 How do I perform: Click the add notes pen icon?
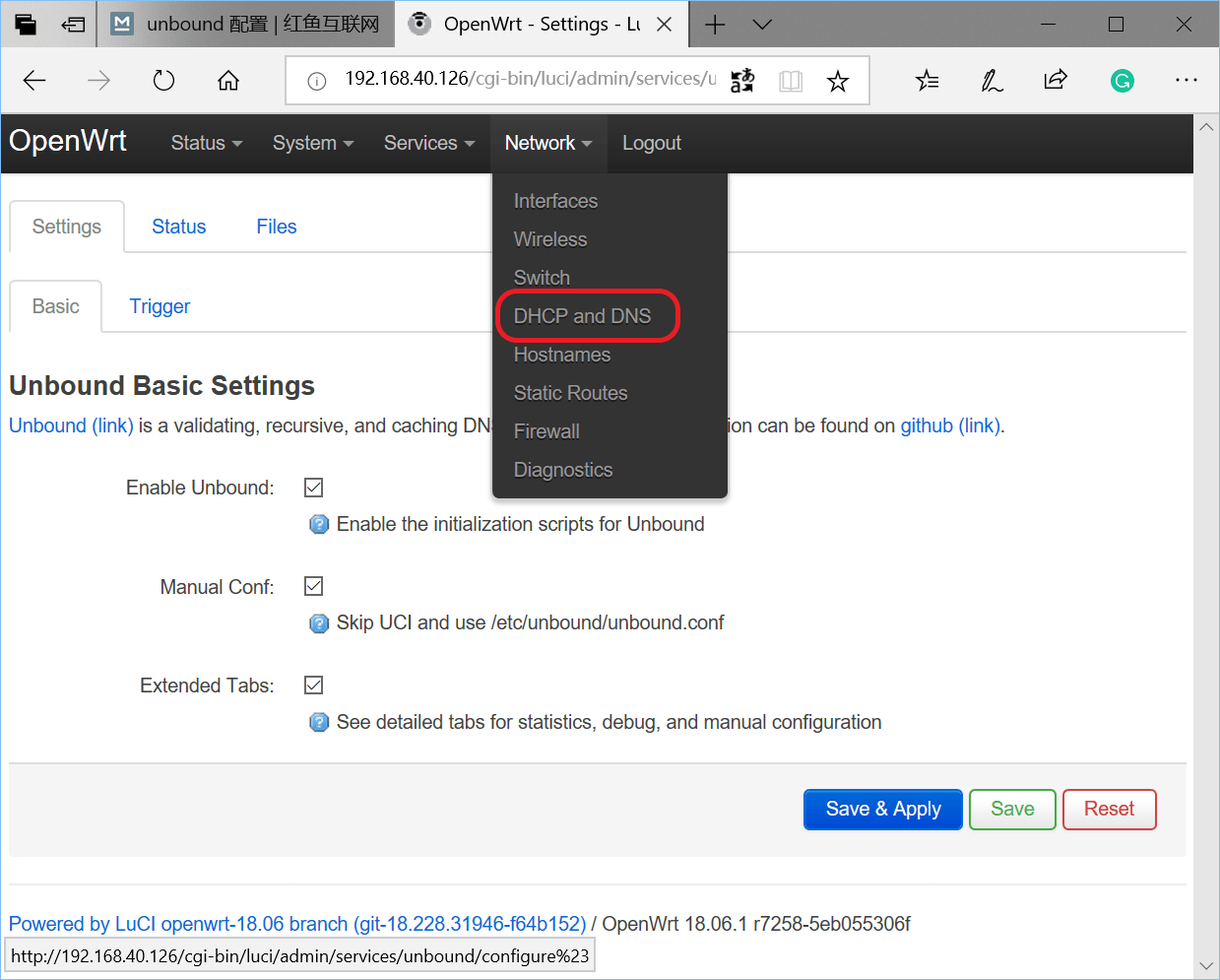click(992, 81)
